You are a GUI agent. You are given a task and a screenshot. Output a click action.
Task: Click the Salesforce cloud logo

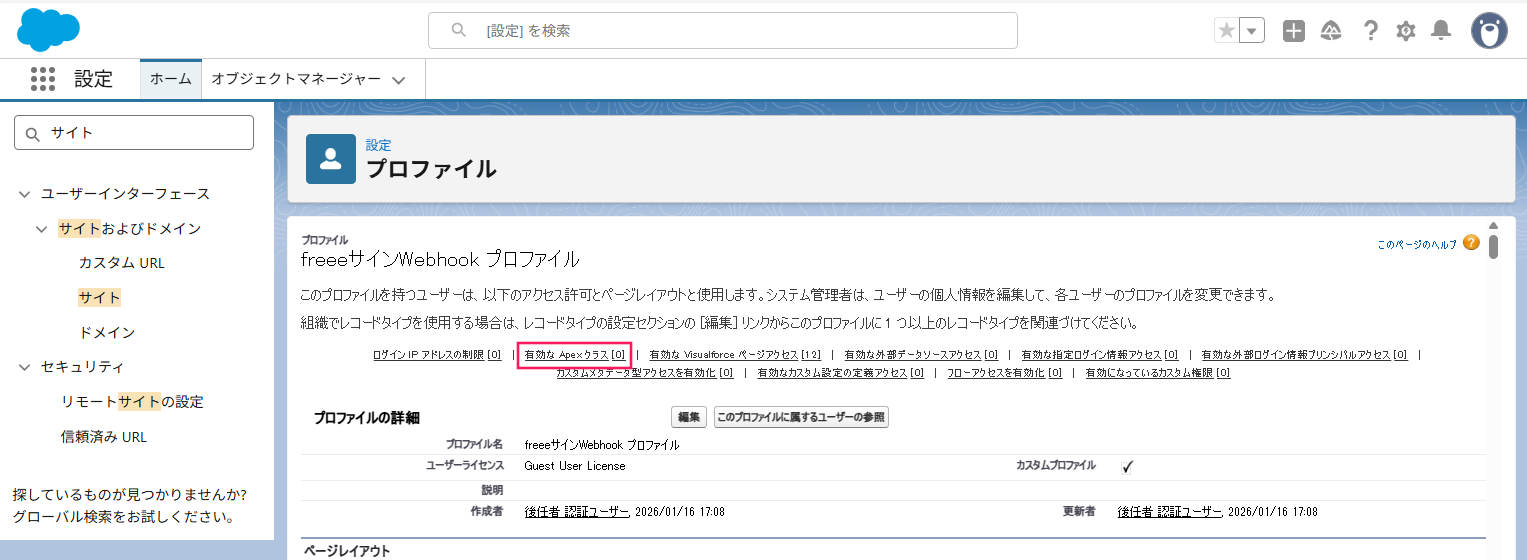[x=48, y=30]
